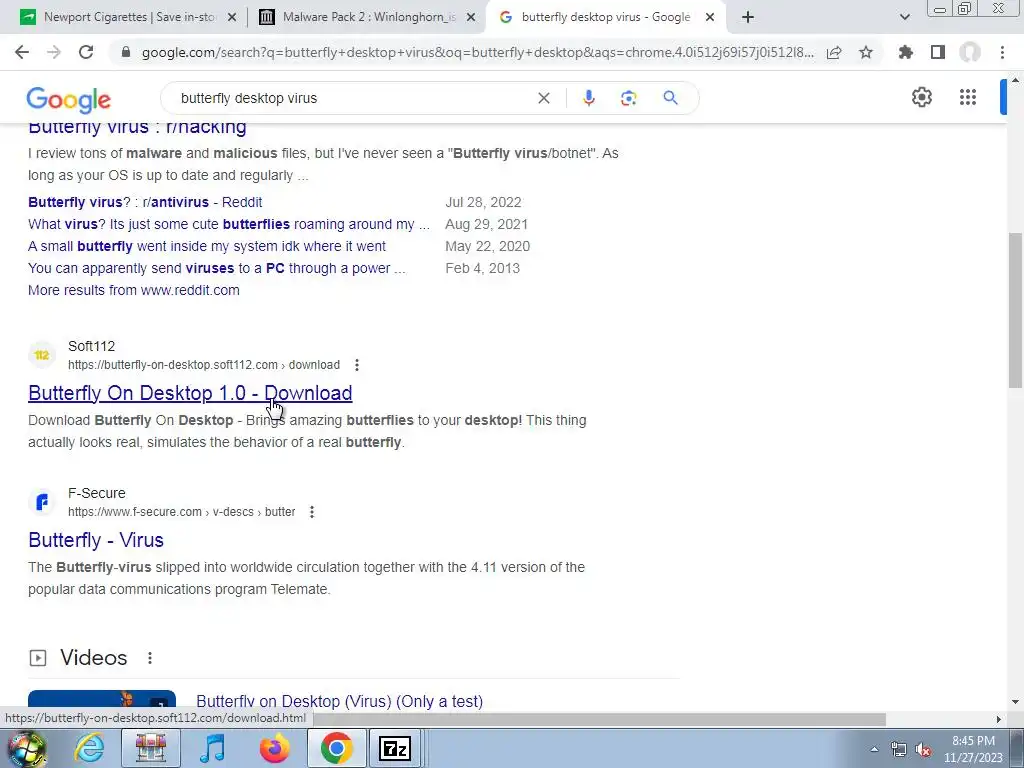Open the tab search dropdown arrow

[x=904, y=17]
